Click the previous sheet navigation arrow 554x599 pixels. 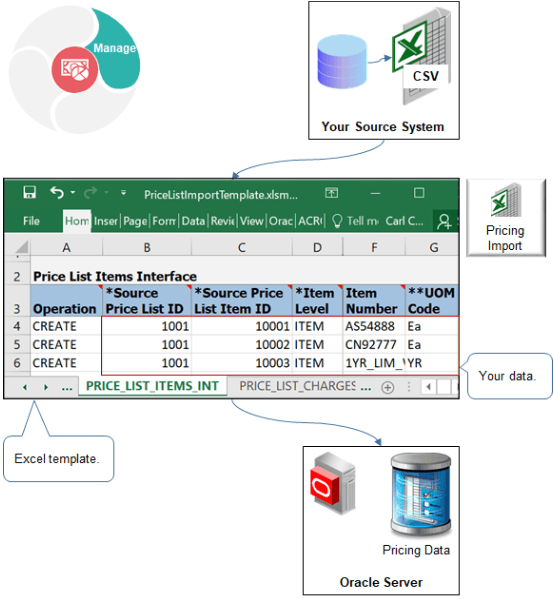tap(25, 387)
